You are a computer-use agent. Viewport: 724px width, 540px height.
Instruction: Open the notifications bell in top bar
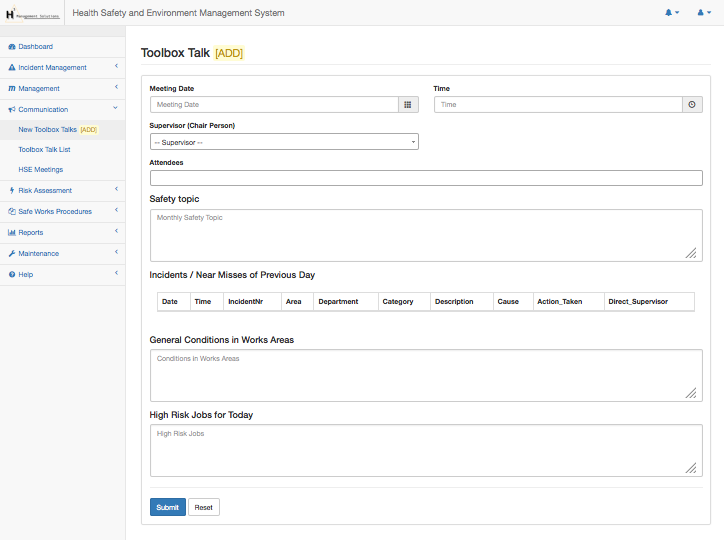[670, 13]
